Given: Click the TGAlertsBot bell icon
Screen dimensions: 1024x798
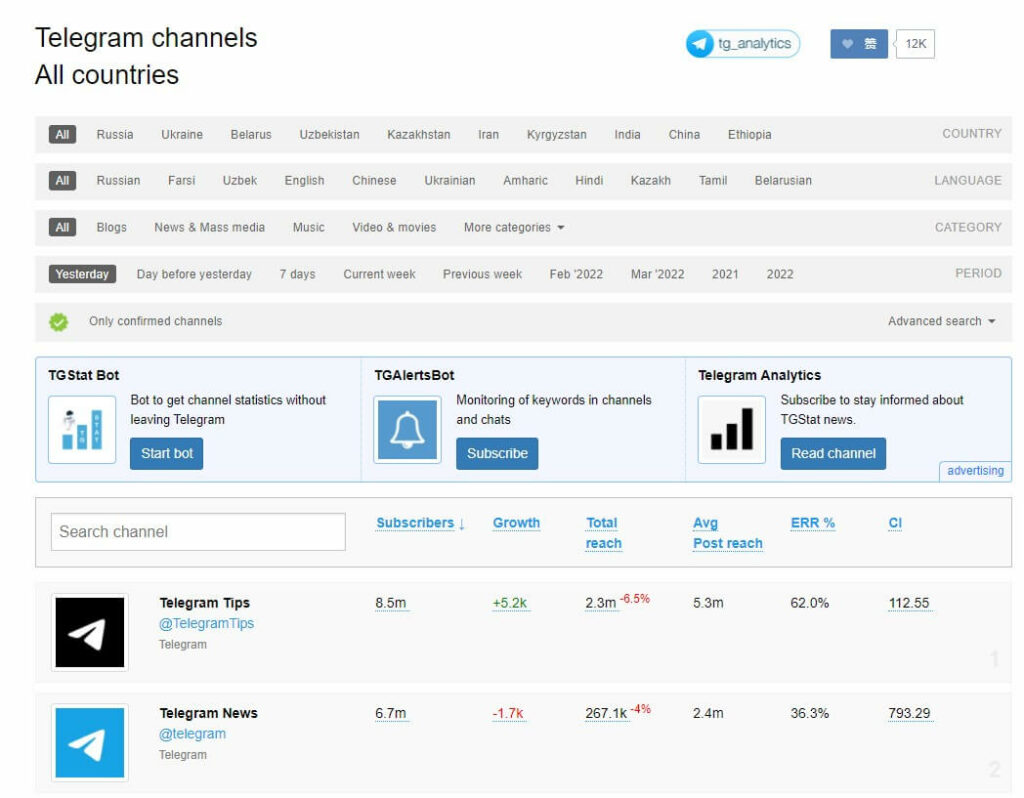Looking at the screenshot, I should pyautogui.click(x=408, y=430).
